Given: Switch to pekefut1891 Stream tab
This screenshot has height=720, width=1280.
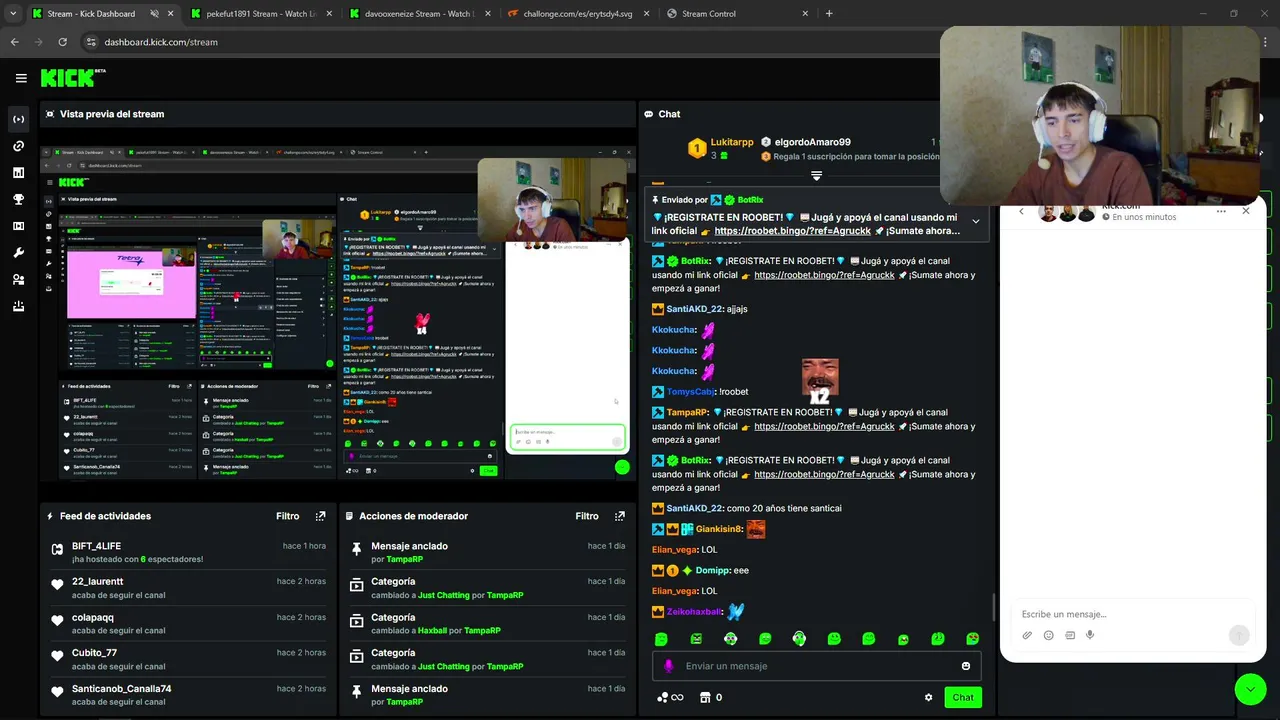Looking at the screenshot, I should click(x=260, y=14).
